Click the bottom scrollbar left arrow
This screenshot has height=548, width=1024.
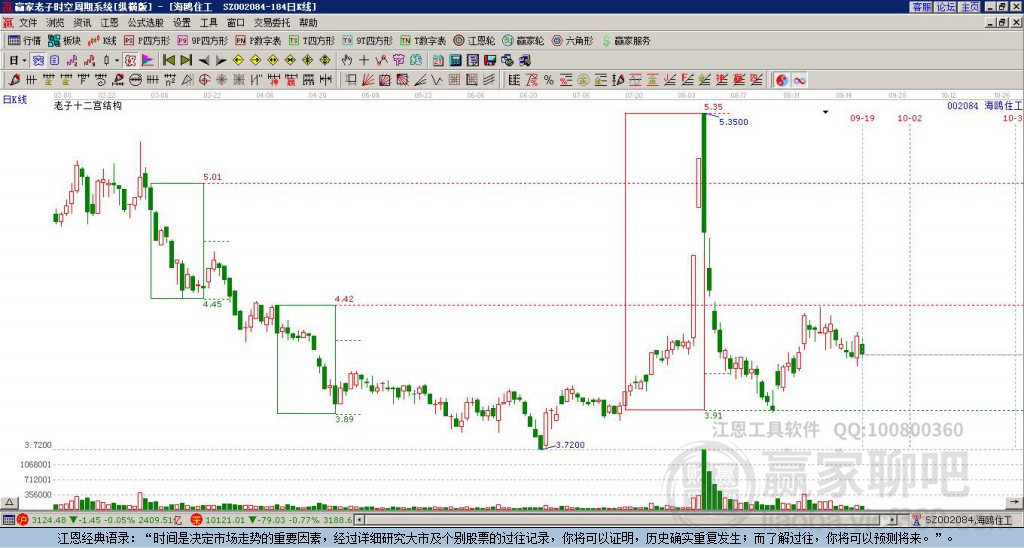click(x=361, y=520)
